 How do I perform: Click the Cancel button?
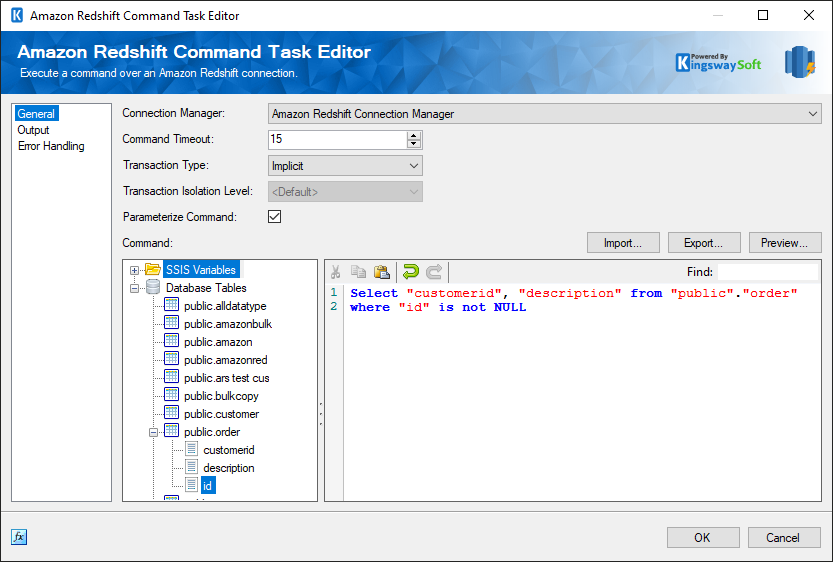point(784,538)
